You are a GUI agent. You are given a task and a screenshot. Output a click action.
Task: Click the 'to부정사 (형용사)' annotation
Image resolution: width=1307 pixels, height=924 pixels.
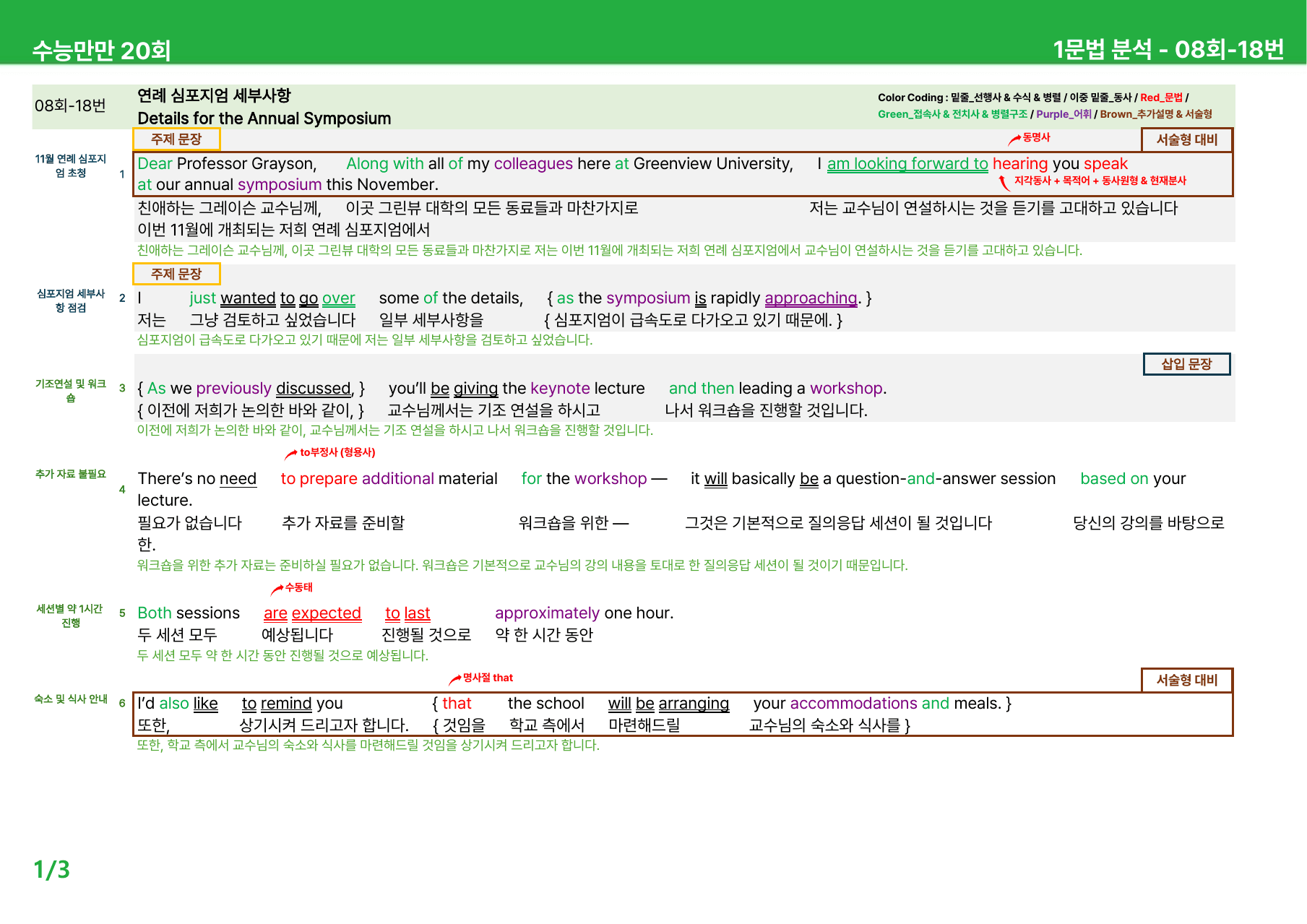[x=337, y=452]
